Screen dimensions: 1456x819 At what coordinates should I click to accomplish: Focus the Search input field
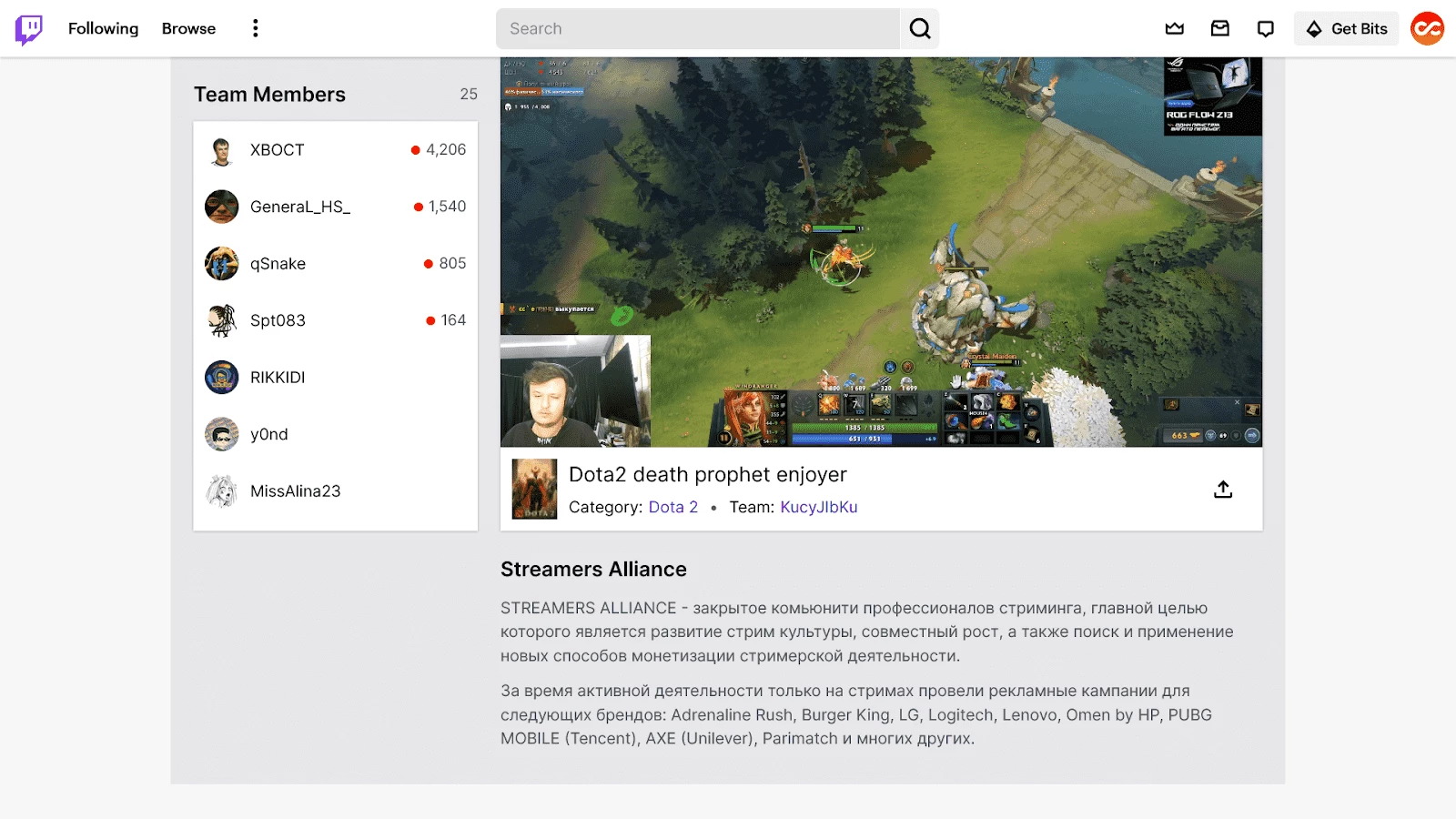click(698, 28)
